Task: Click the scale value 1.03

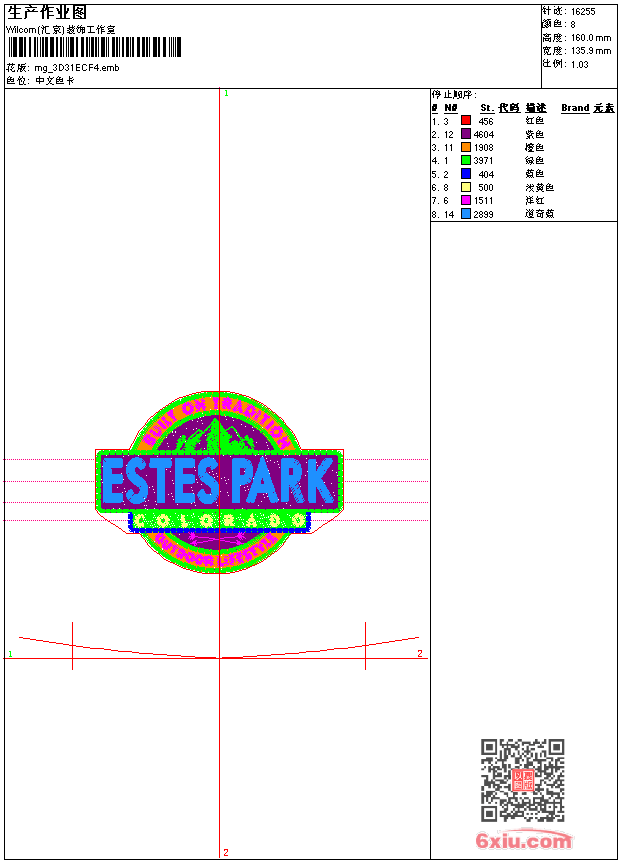Action: pyautogui.click(x=579, y=64)
